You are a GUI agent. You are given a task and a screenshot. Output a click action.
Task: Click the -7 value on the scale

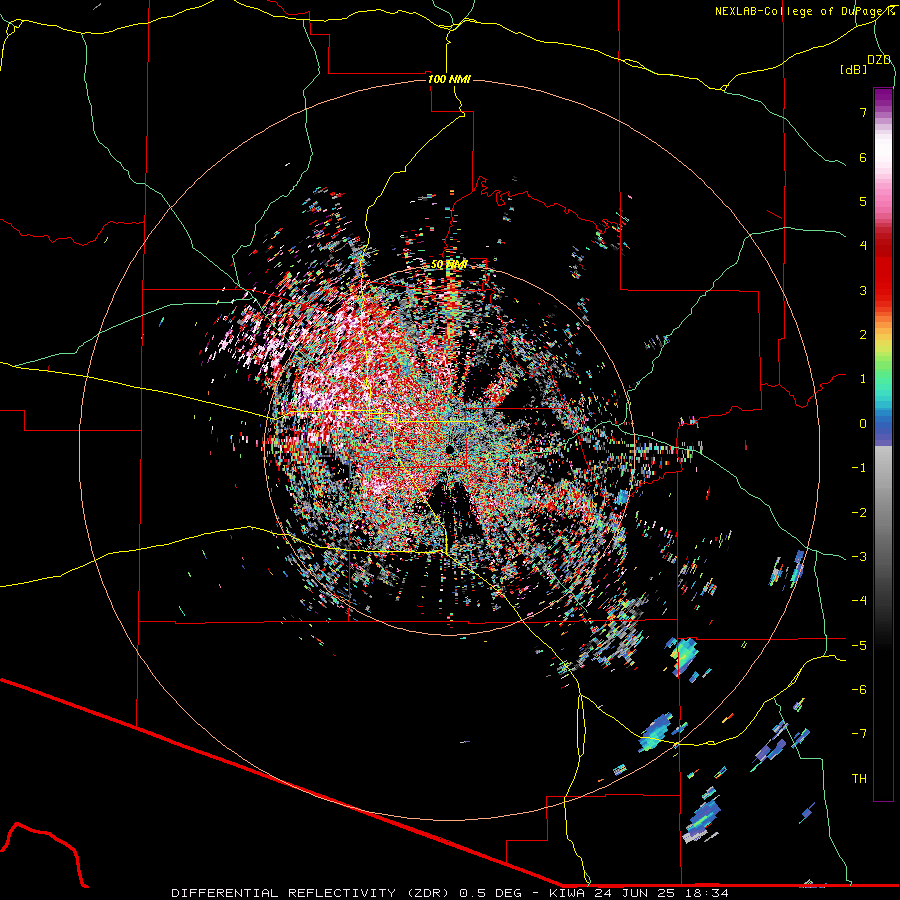coord(859,734)
